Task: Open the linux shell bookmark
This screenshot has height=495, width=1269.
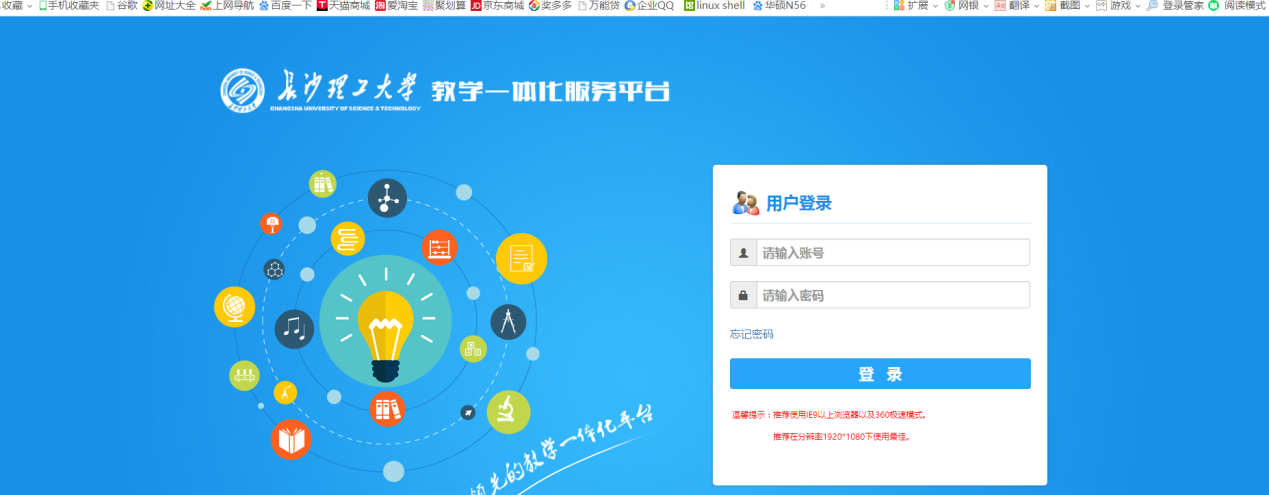Action: click(x=714, y=6)
